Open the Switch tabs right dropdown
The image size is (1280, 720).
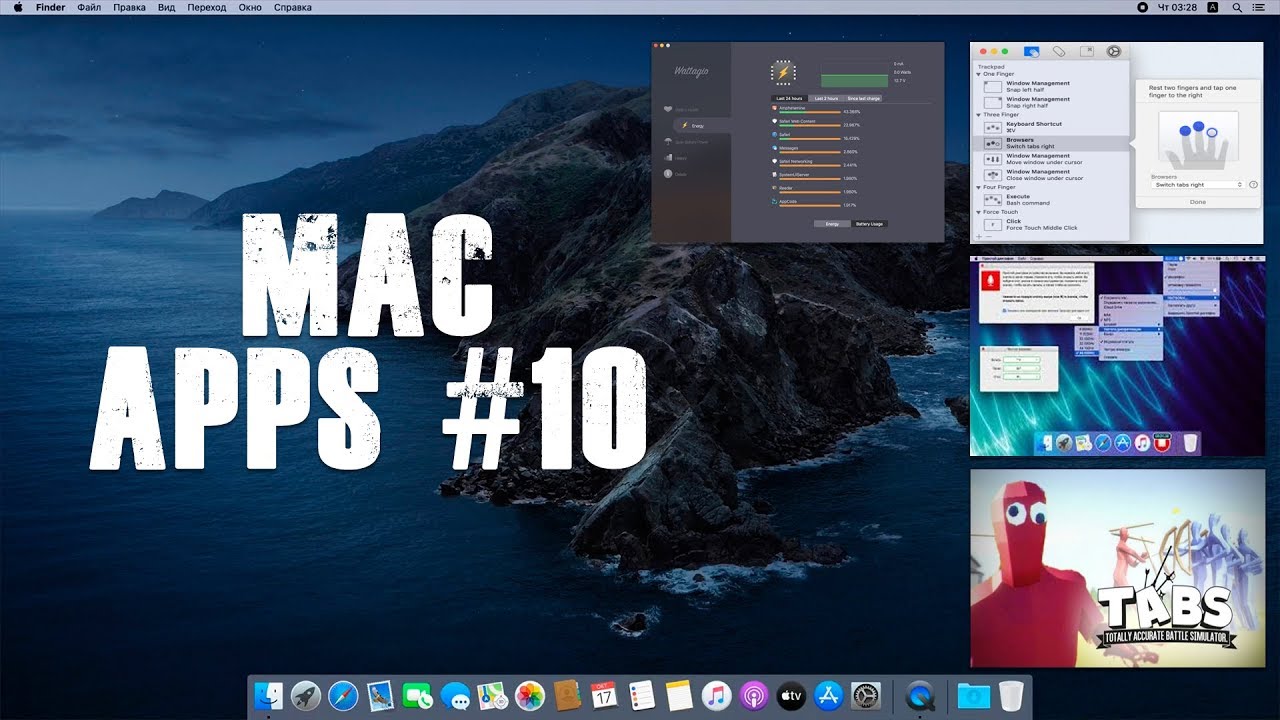tap(1197, 185)
